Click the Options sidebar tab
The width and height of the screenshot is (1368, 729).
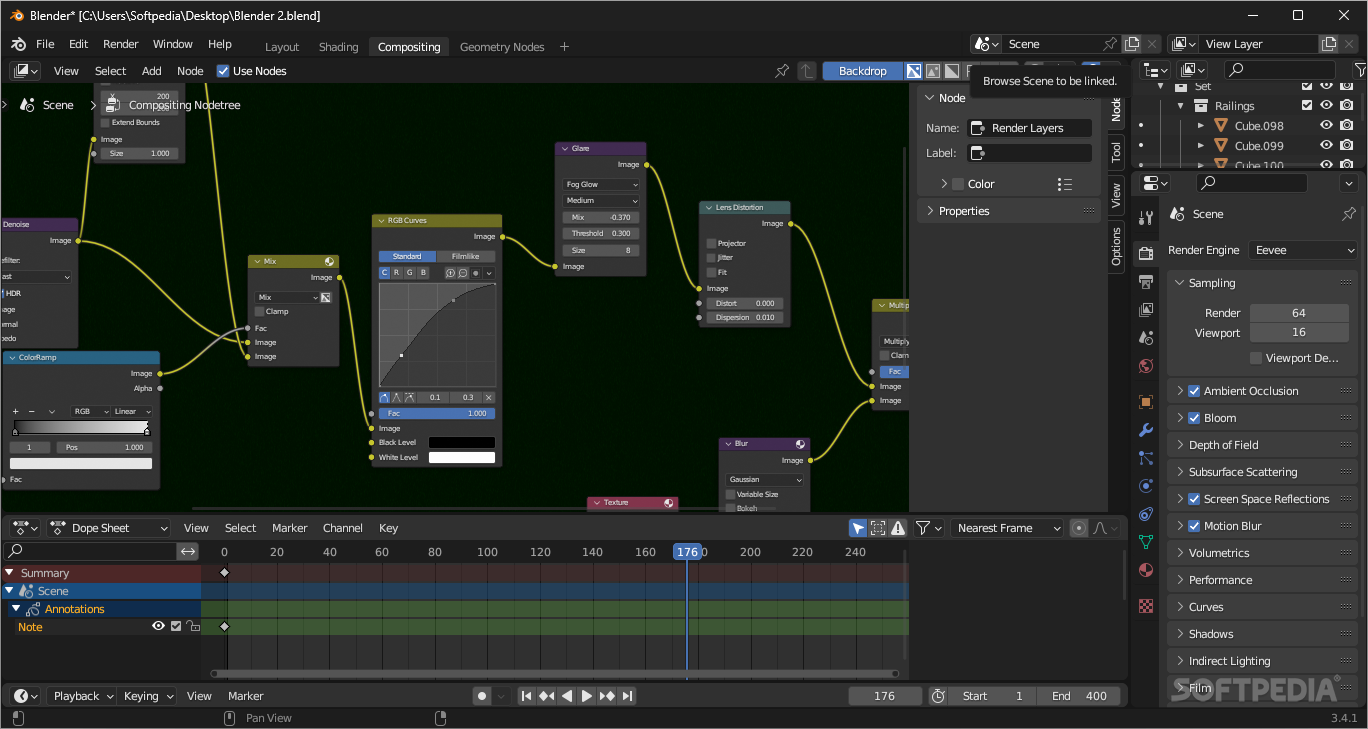[1117, 246]
